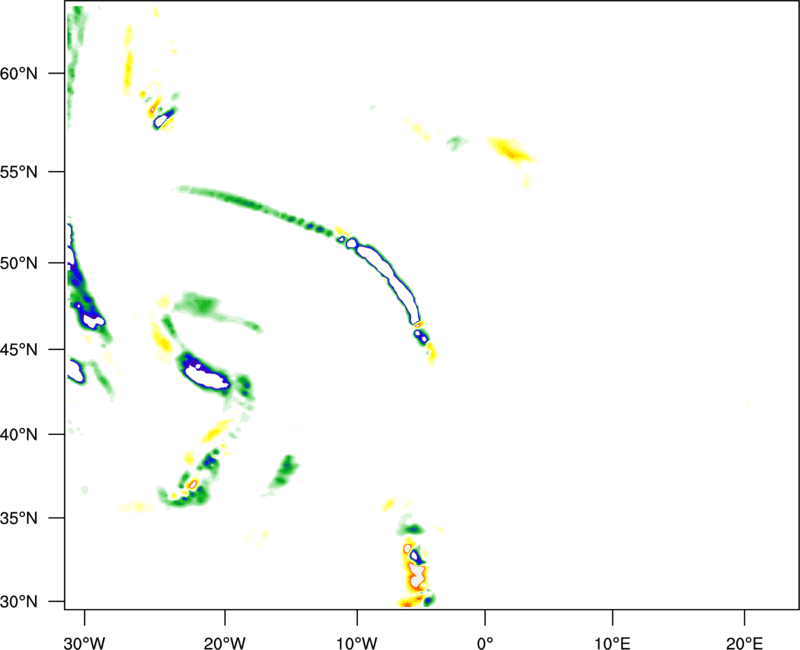Click the 35°N latitude label

19,518
